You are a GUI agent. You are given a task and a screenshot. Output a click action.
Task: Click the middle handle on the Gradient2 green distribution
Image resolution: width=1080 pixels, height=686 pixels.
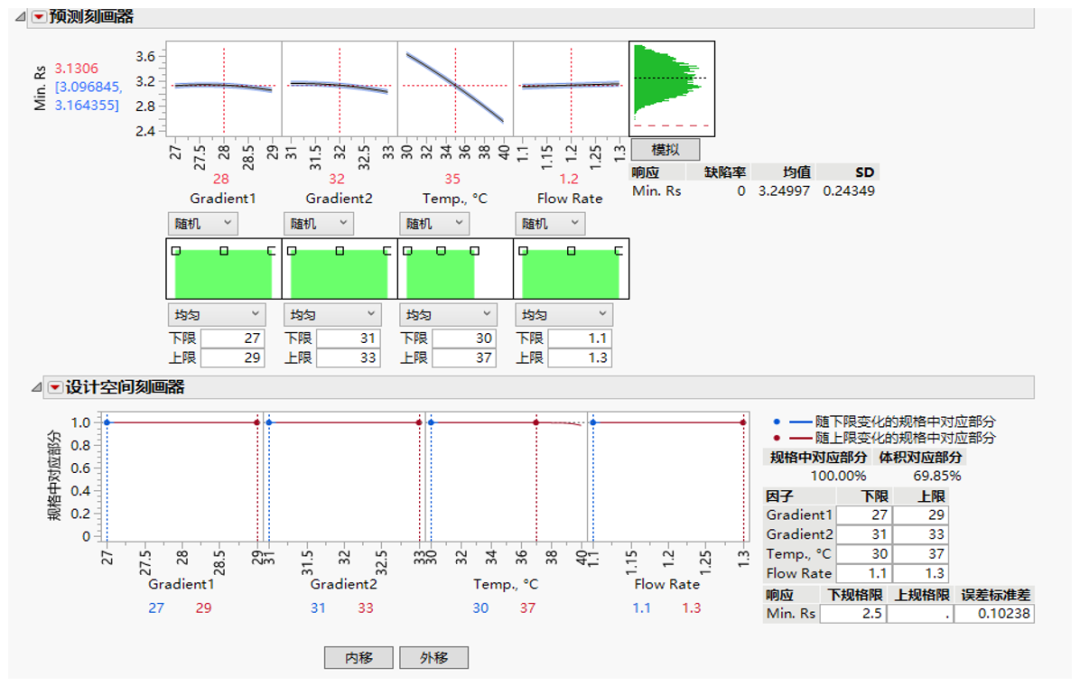(340, 251)
